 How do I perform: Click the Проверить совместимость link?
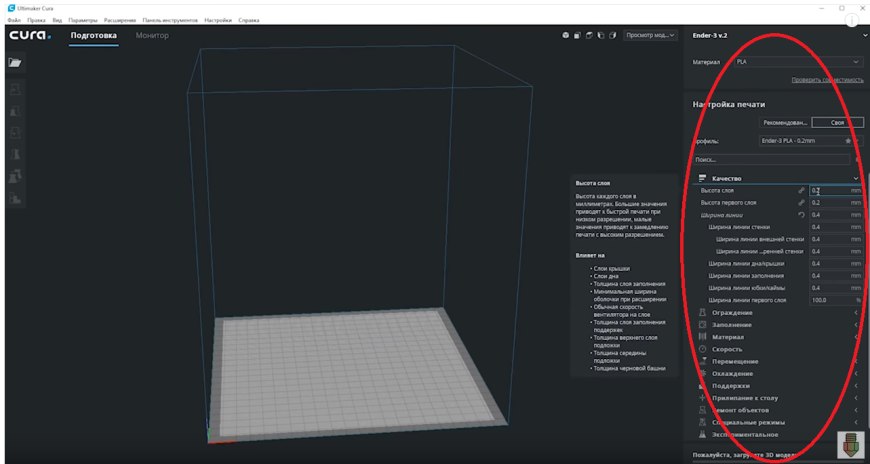click(x=827, y=80)
